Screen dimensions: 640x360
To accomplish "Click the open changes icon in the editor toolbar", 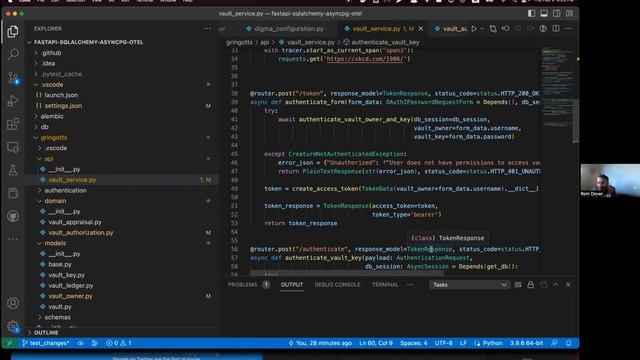I will [493, 29].
